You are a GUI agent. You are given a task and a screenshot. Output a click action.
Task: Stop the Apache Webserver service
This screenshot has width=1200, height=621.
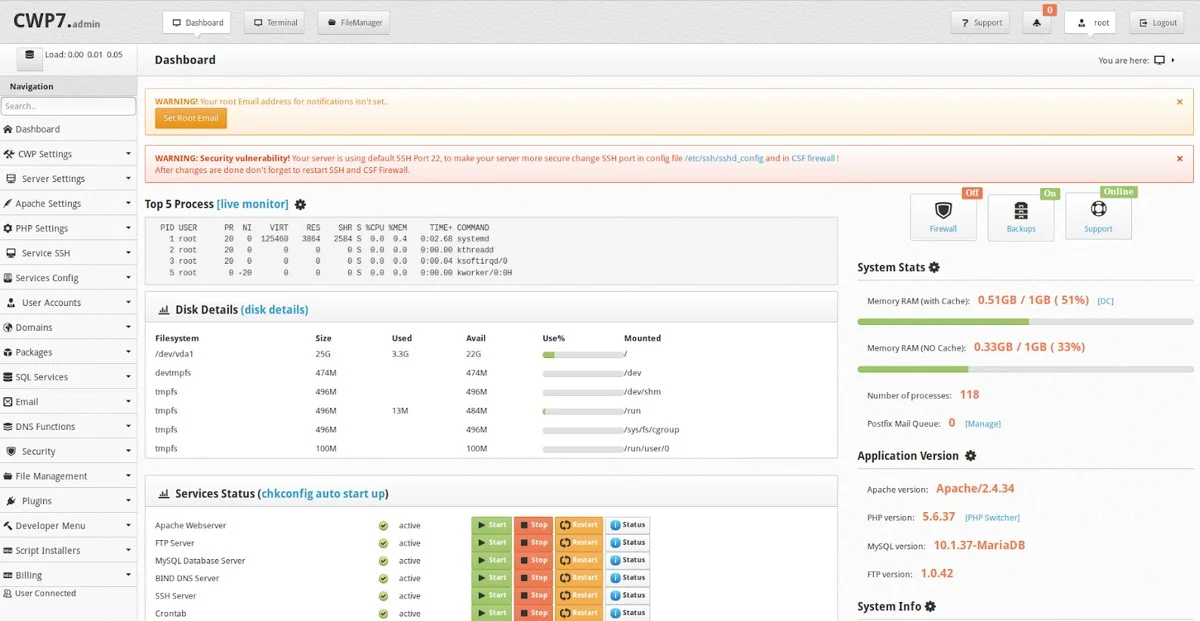pos(533,525)
